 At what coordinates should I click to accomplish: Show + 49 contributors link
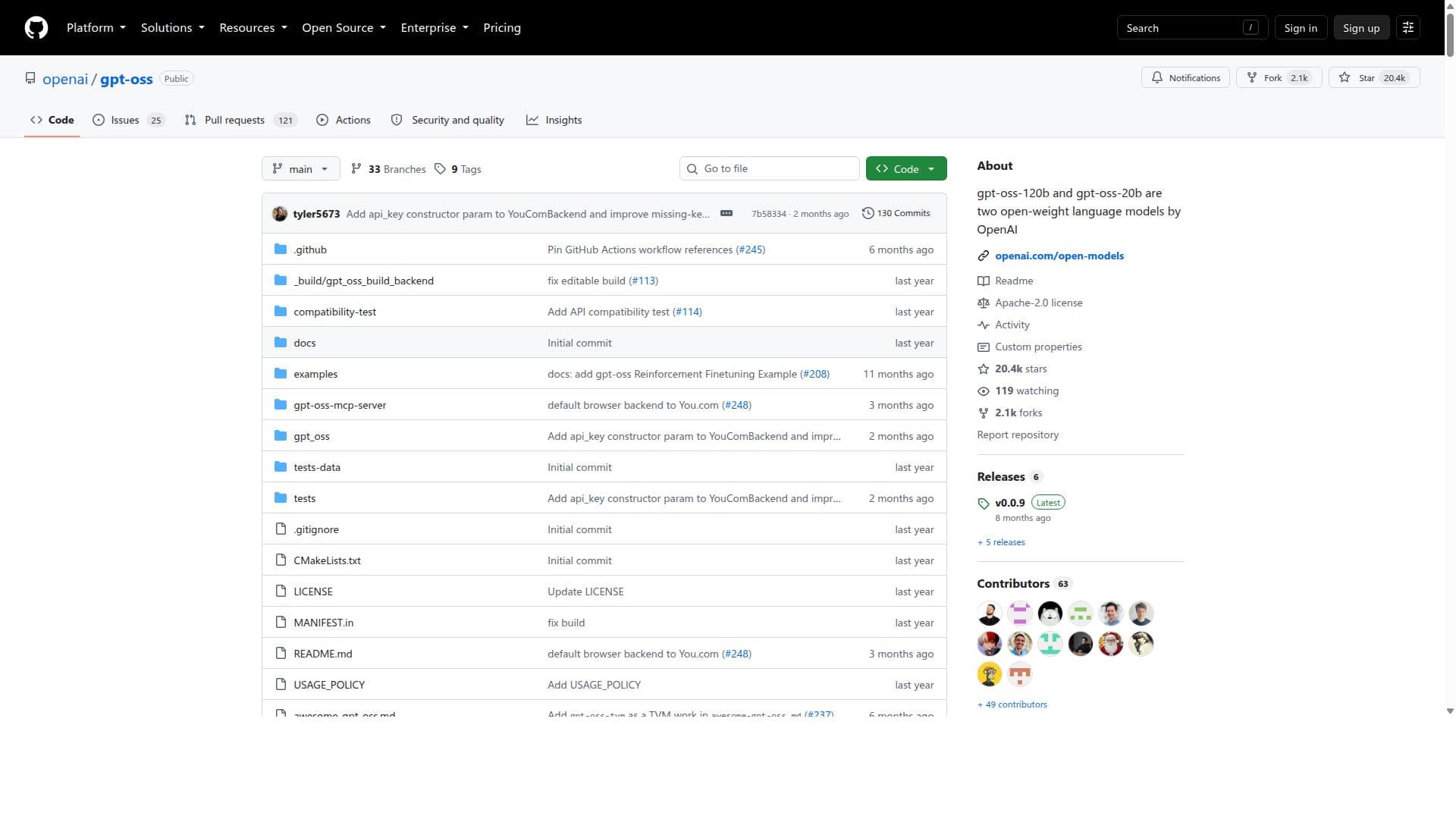1012,704
